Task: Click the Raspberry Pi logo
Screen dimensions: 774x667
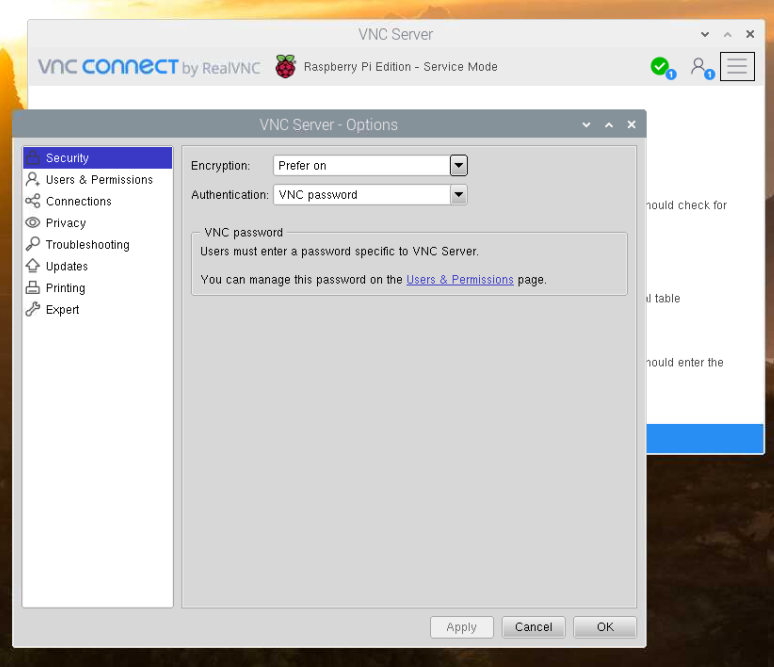Action: 285,66
